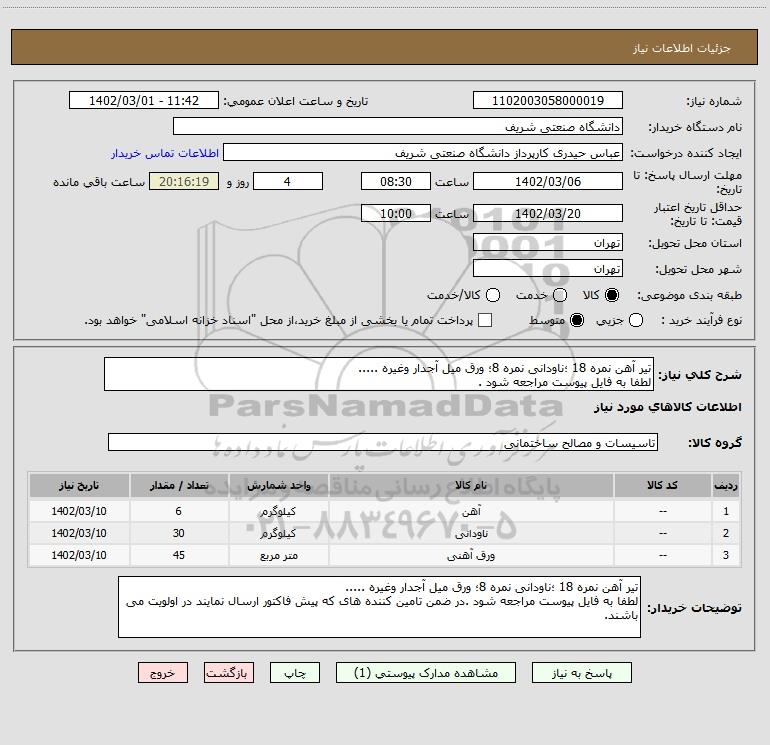This screenshot has width=770, height=745.
Task: Select the متوسط purchase type radio
Action: coord(577,320)
